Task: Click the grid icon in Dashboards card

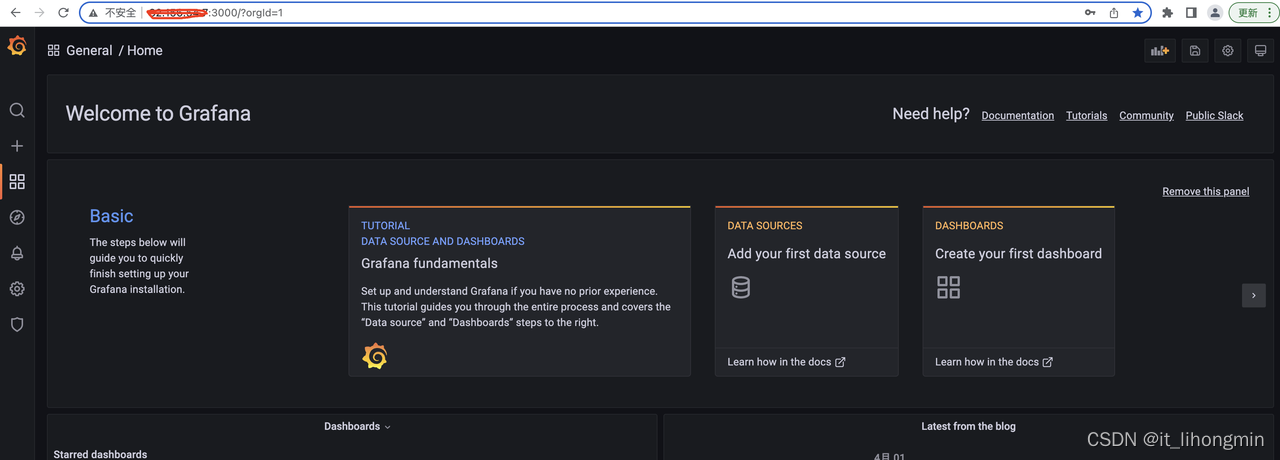Action: (x=948, y=288)
